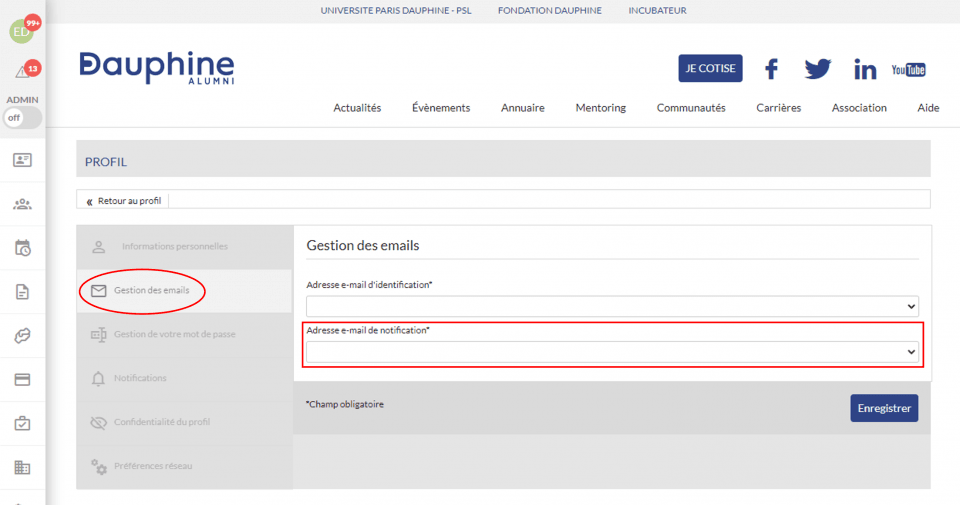Open INCUBATEUR link
The height and width of the screenshot is (505, 960).
point(658,10)
